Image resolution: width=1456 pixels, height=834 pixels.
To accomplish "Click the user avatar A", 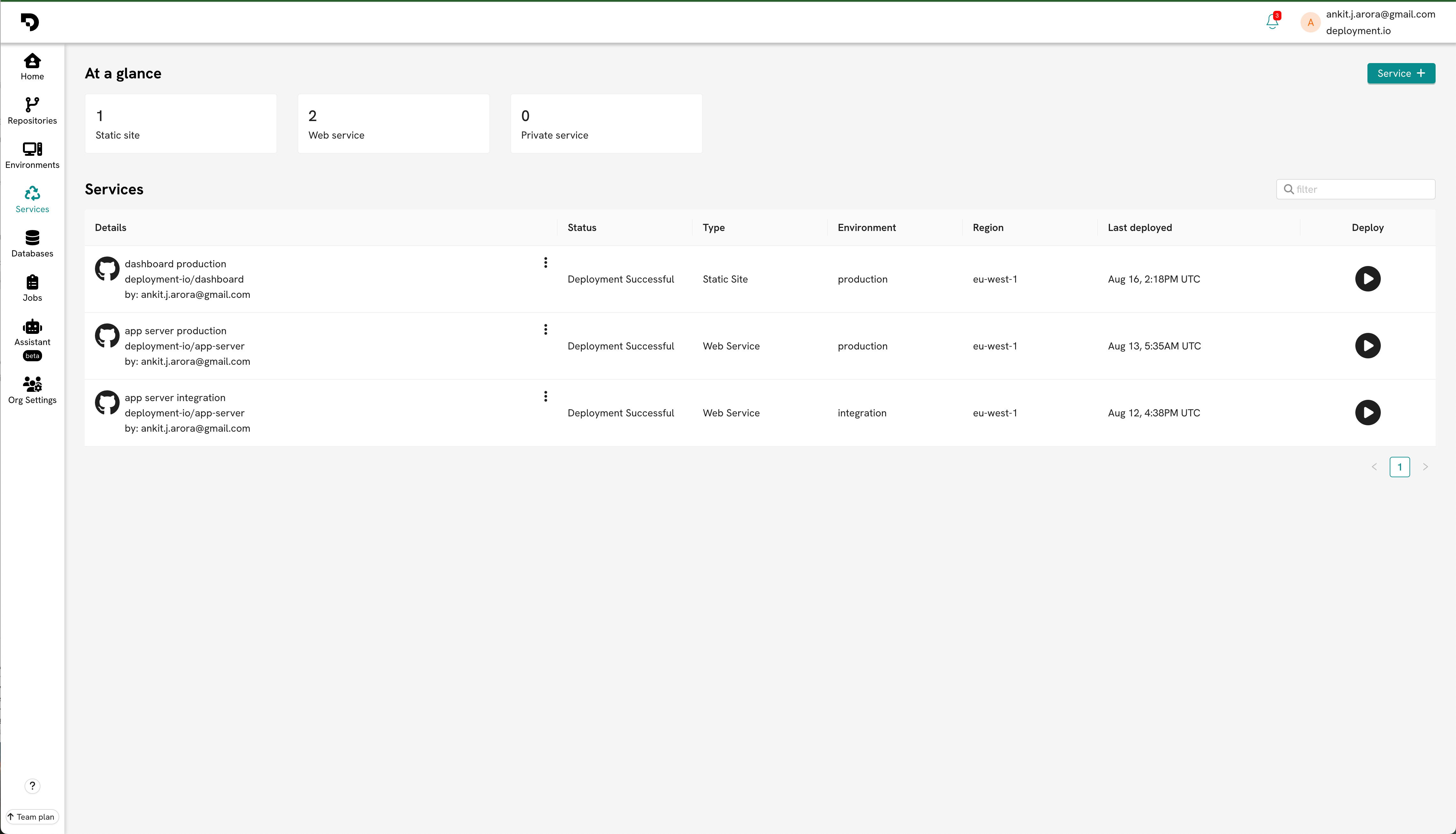I will pyautogui.click(x=1310, y=22).
